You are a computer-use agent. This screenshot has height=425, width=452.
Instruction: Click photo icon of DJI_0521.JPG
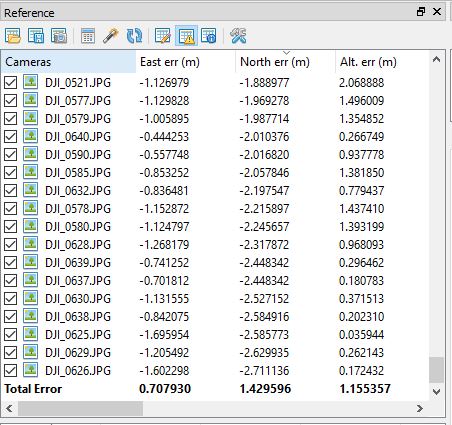pyautogui.click(x=30, y=82)
